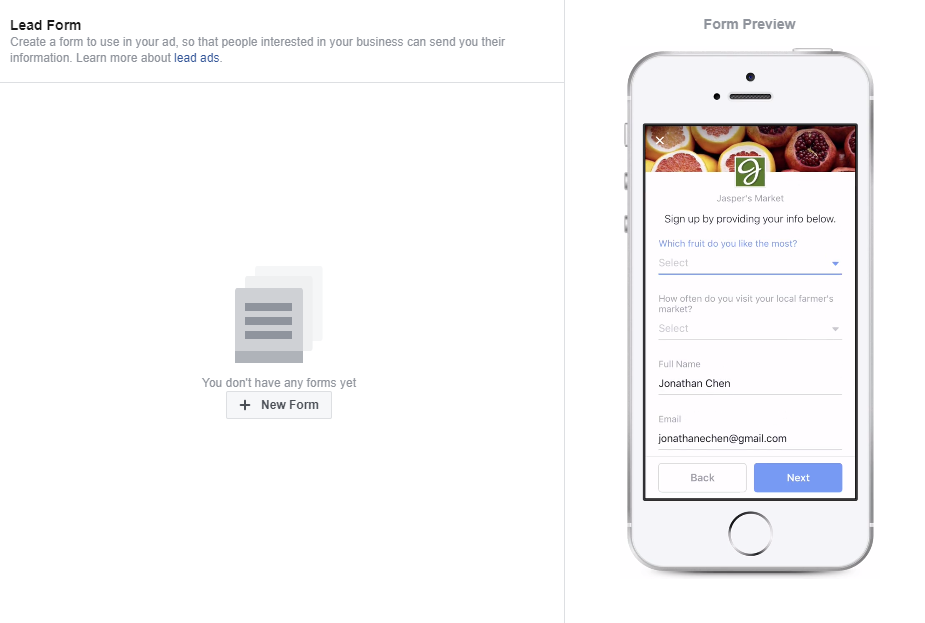The image size is (925, 623).
Task: Click the Form Preview heading
Action: pyautogui.click(x=749, y=24)
